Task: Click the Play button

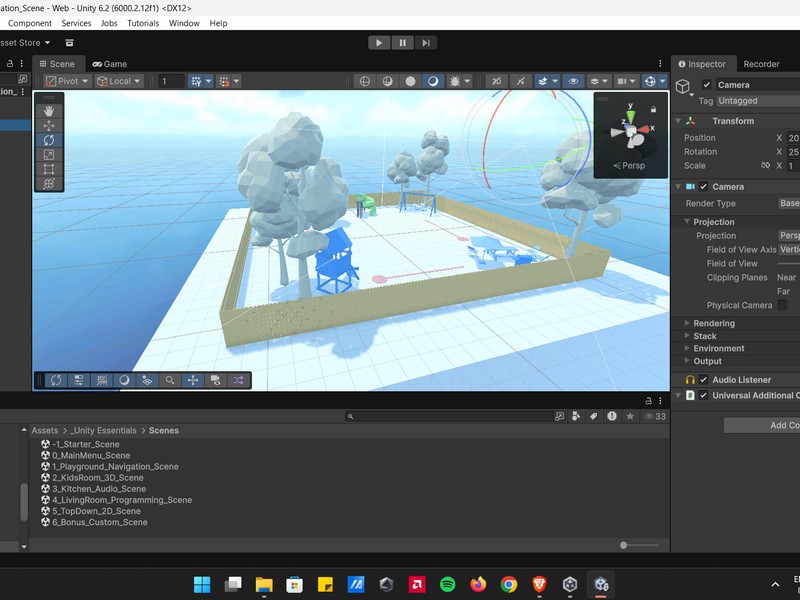Action: coord(379,42)
